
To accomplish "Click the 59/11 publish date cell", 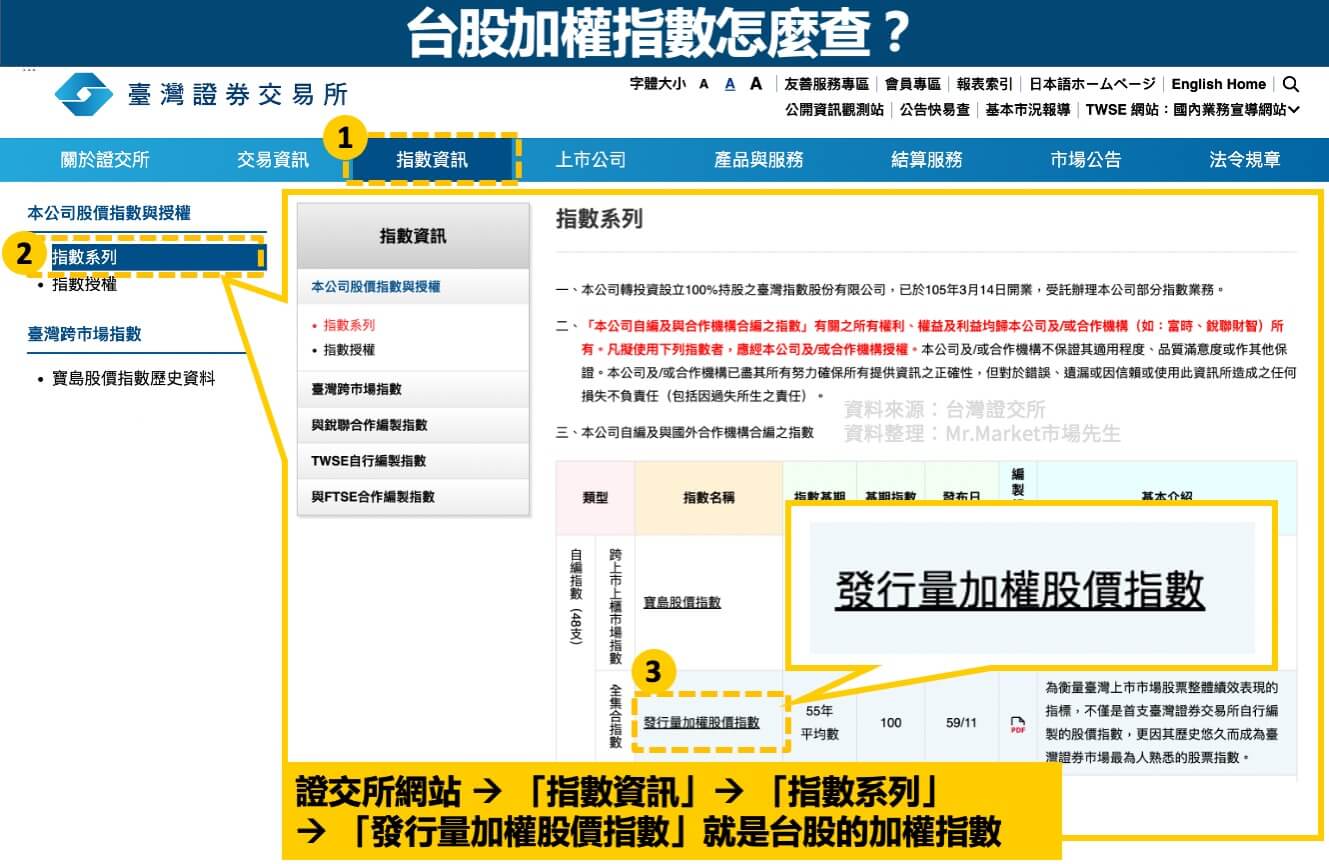I will tap(961, 723).
